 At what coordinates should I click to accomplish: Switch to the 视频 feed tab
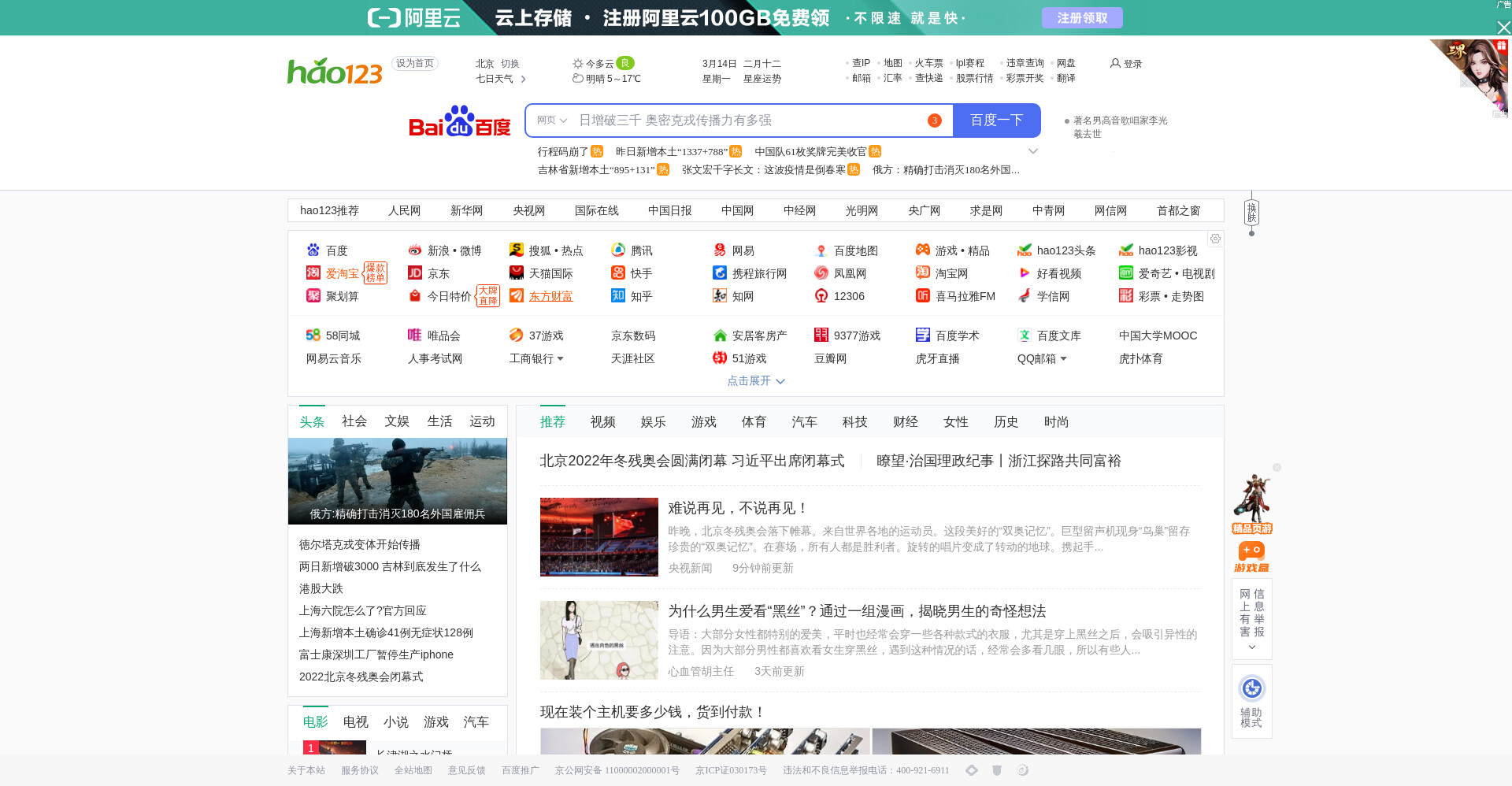pyautogui.click(x=603, y=422)
